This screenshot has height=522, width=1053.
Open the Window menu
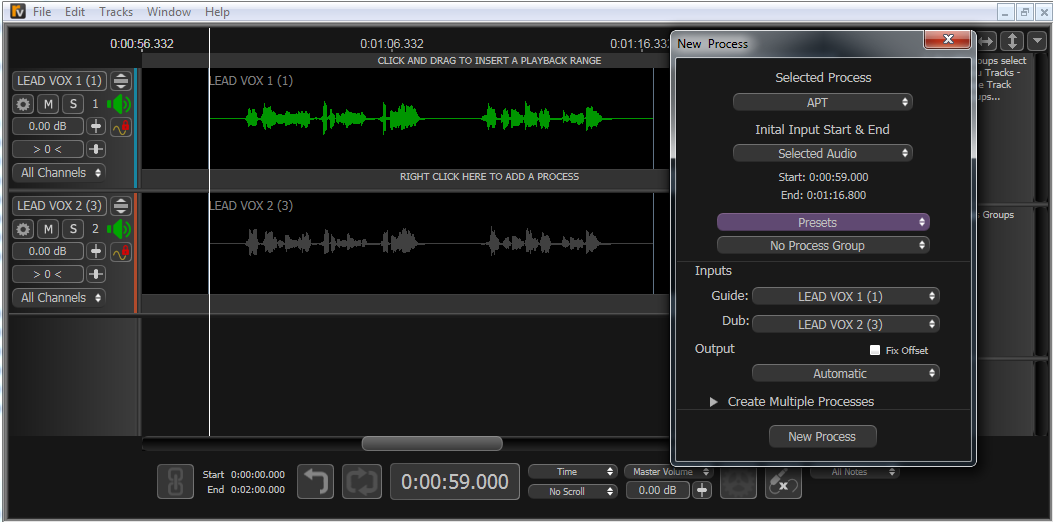[x=169, y=12]
